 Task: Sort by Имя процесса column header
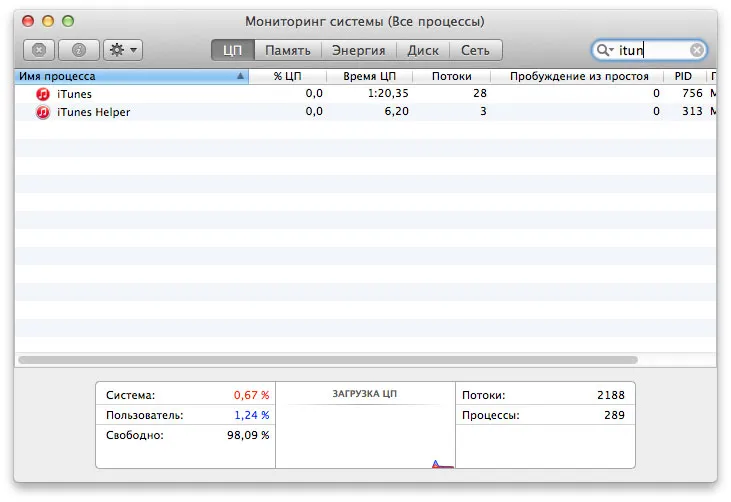point(131,76)
